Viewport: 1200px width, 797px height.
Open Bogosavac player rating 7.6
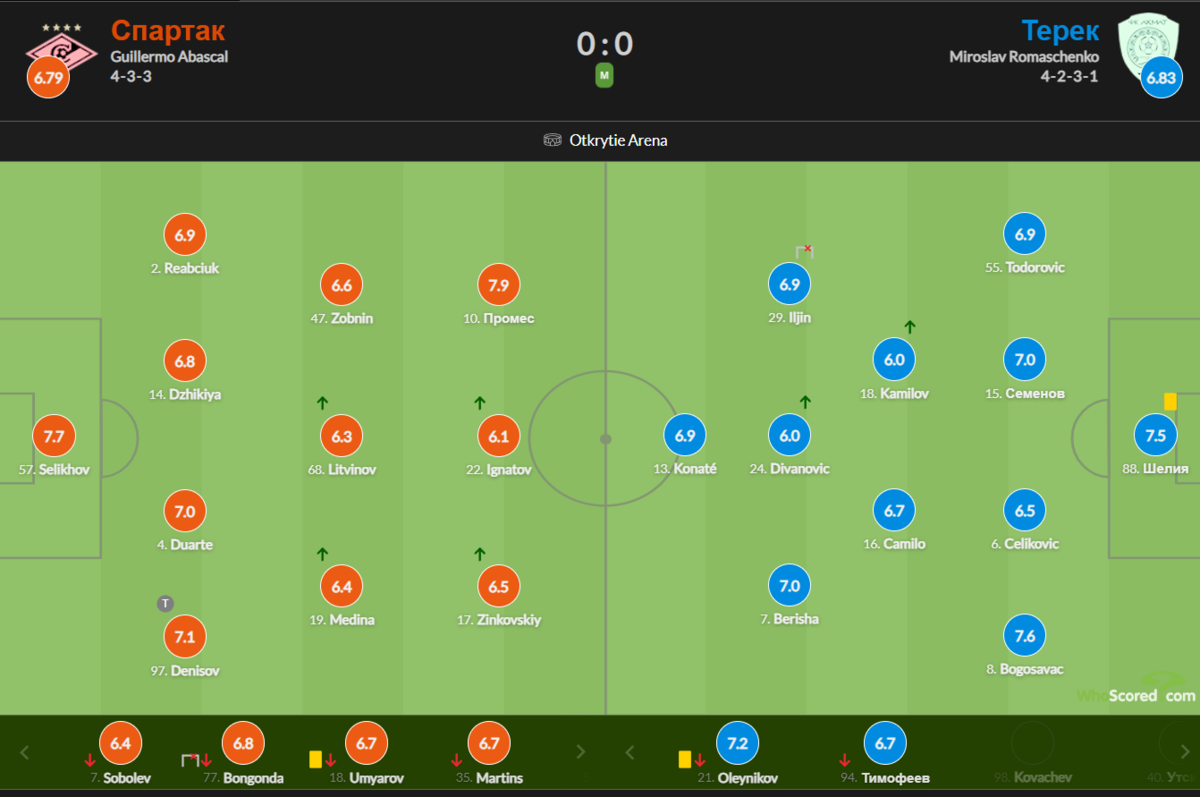coord(1025,636)
